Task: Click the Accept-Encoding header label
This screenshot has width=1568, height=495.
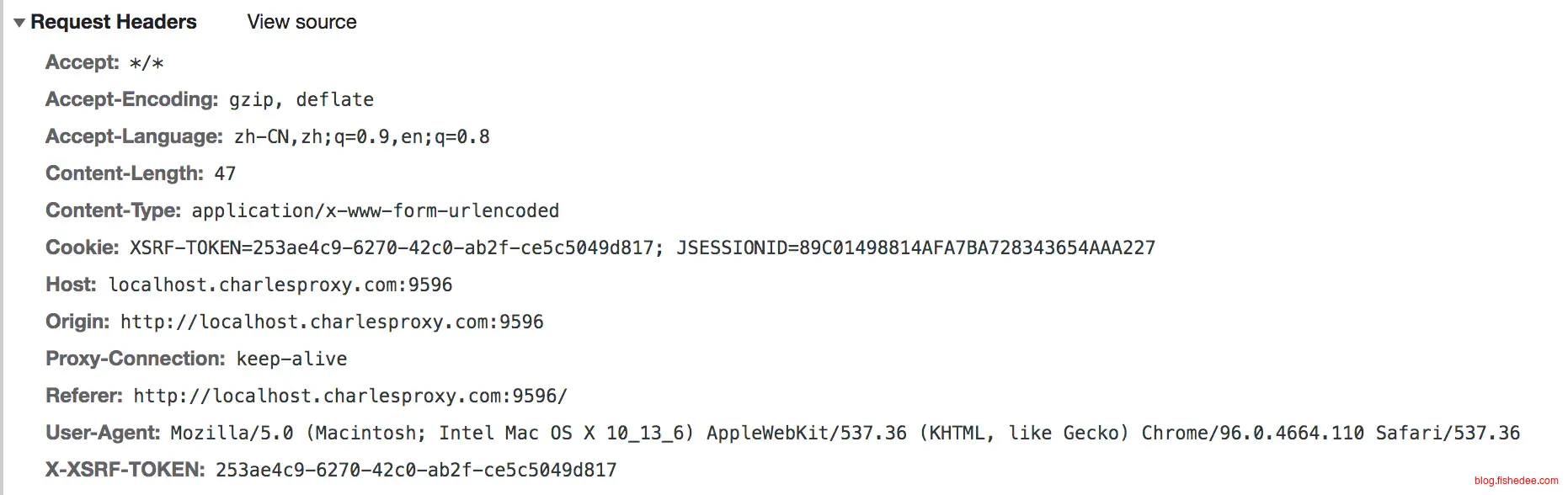Action: pyautogui.click(x=132, y=99)
